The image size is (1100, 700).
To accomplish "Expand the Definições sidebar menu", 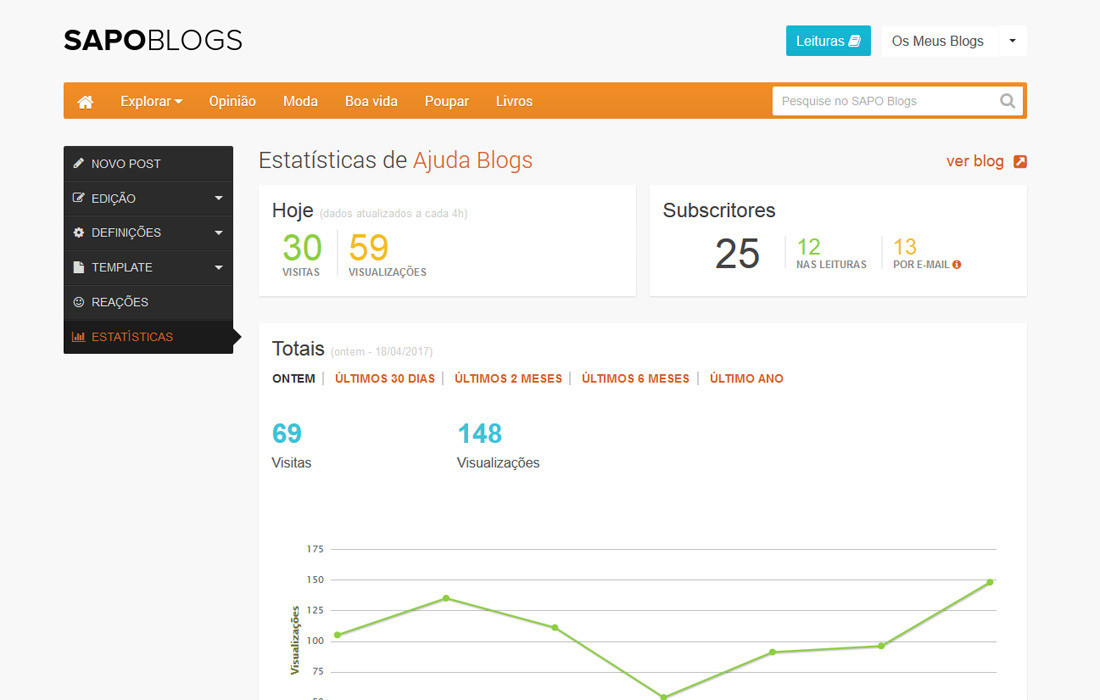I will click(148, 233).
